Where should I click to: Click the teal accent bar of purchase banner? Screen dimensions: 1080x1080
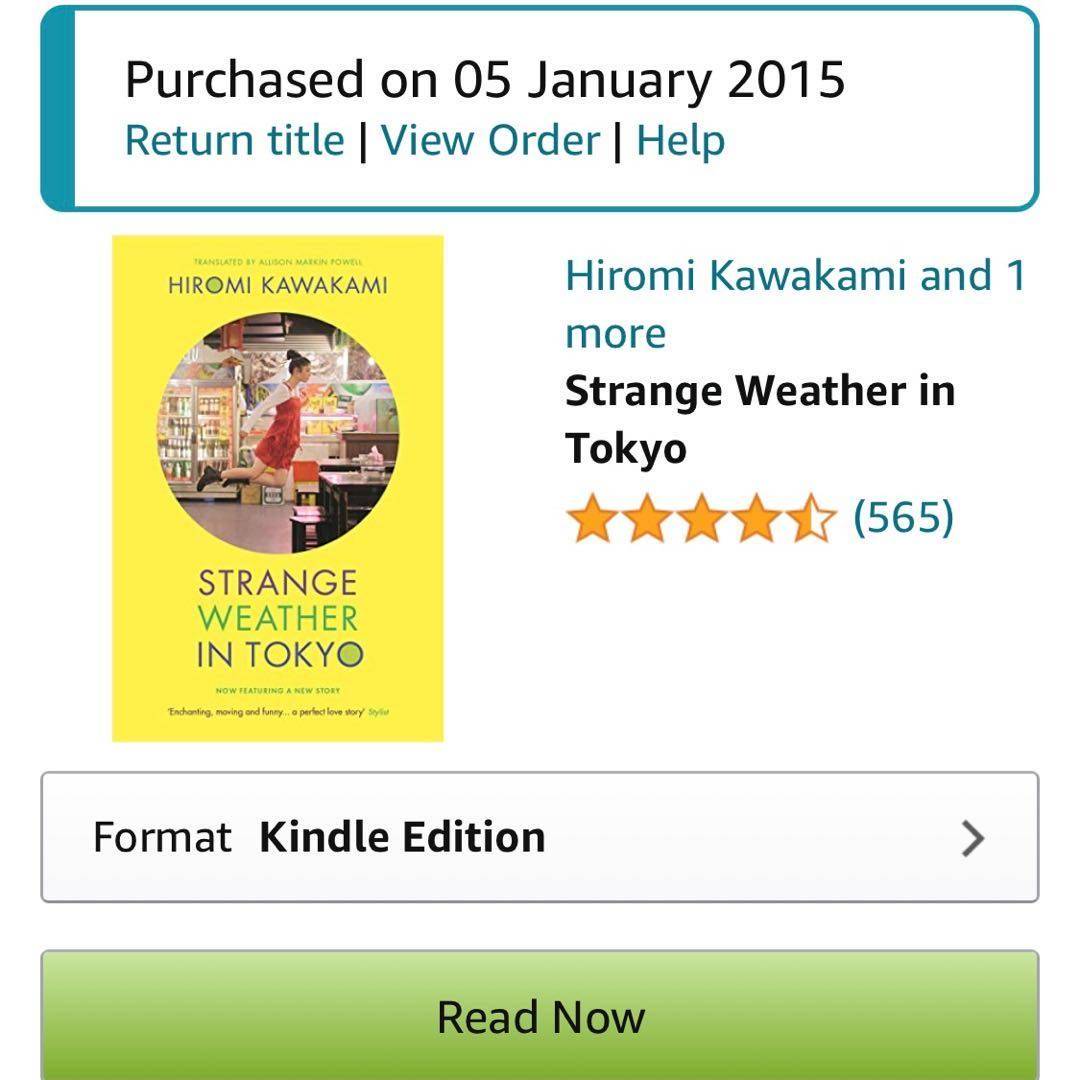click(x=57, y=108)
